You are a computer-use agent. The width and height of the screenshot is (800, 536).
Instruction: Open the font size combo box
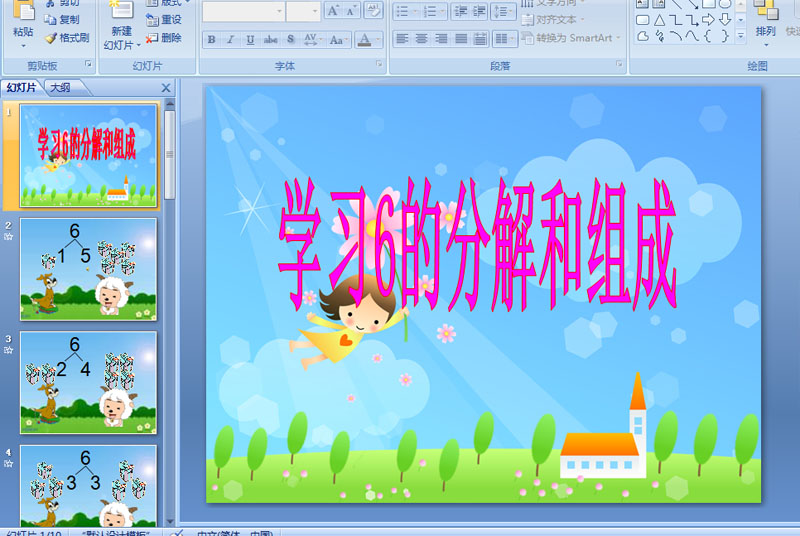click(x=303, y=11)
